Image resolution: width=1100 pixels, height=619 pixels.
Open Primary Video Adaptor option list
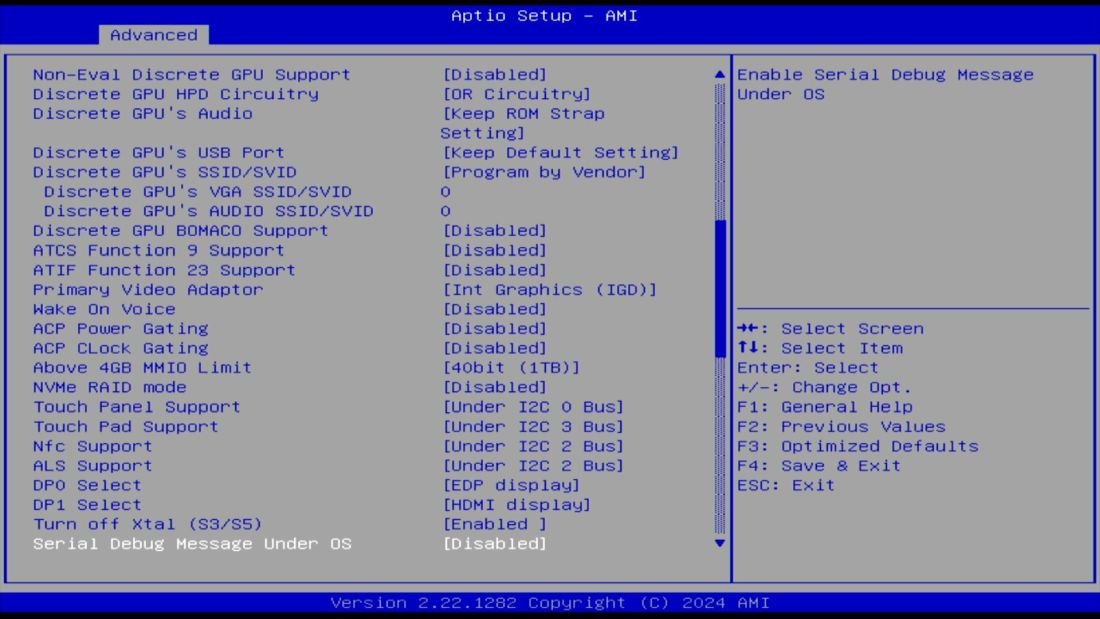549,290
